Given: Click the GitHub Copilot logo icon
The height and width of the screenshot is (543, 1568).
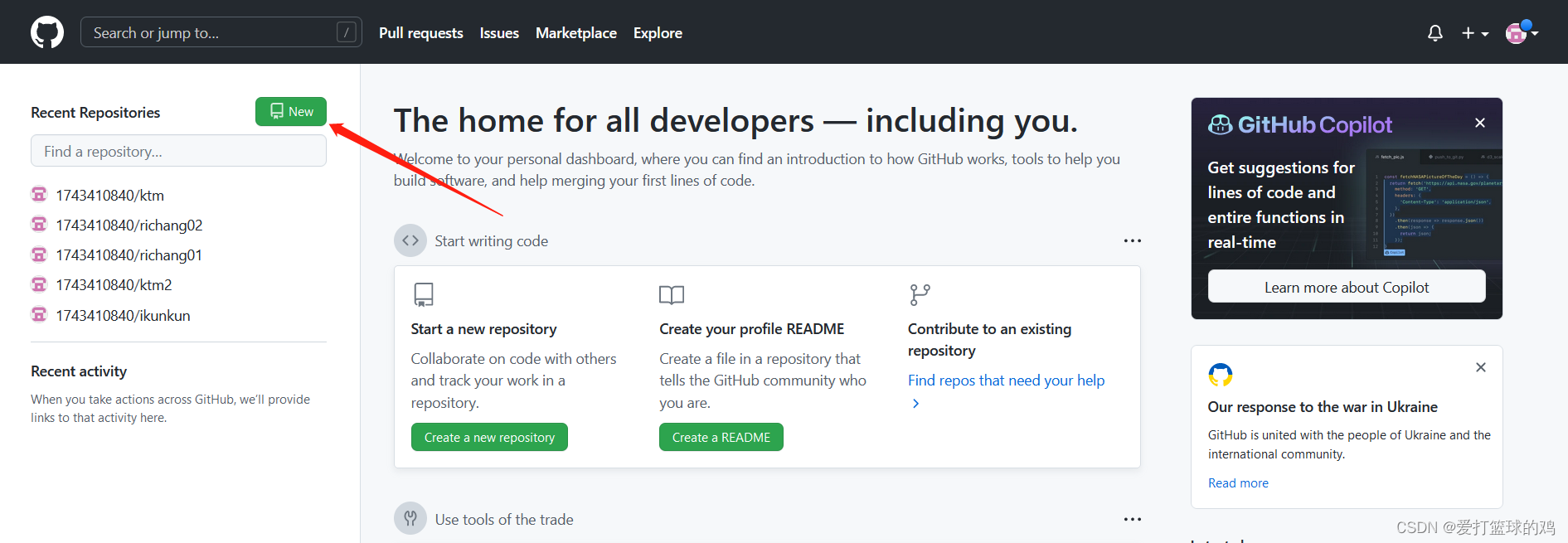Looking at the screenshot, I should click(1220, 124).
